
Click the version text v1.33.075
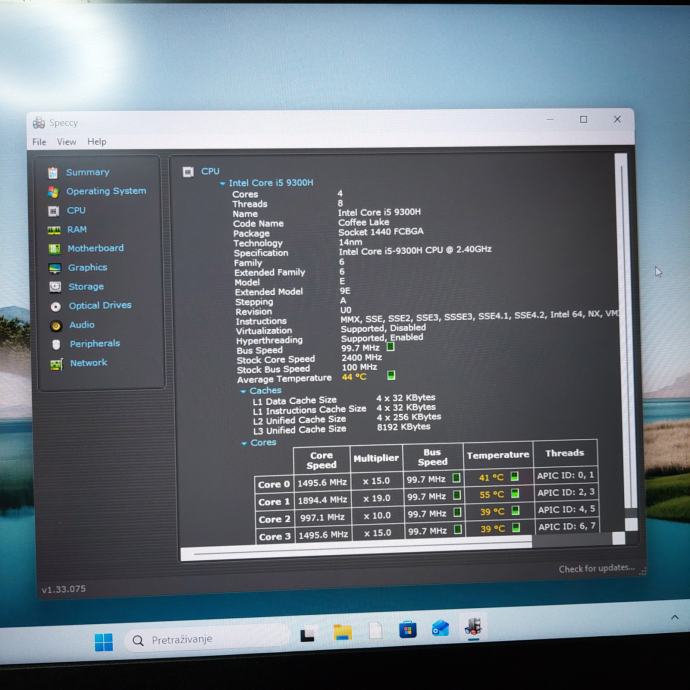[x=64, y=589]
